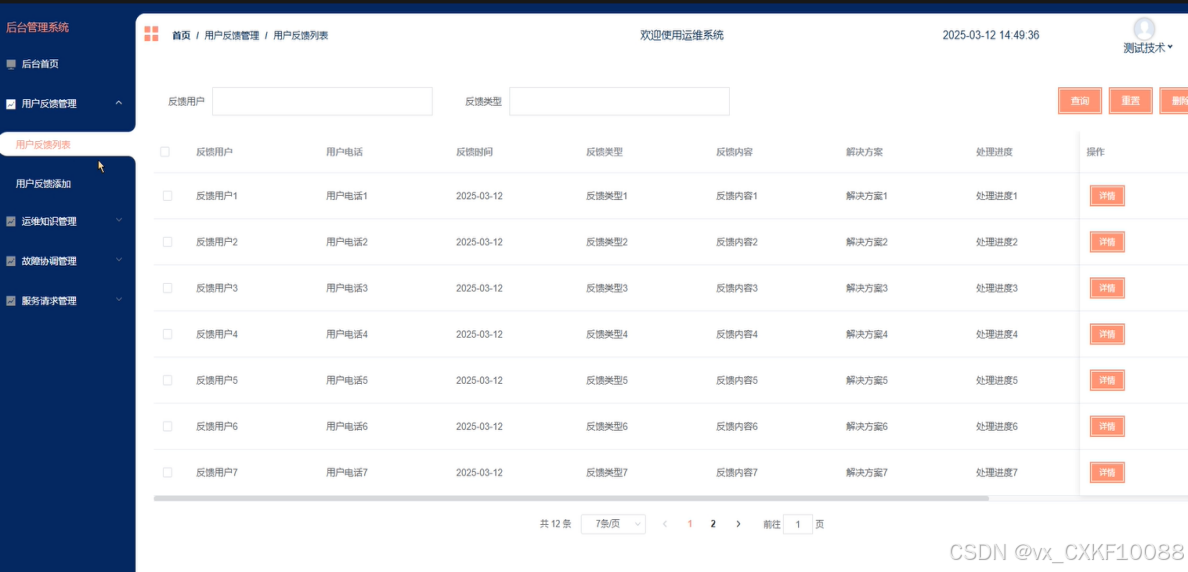Image resolution: width=1188 pixels, height=572 pixels.
Task: Check the row for 反馈用户7
Action: click(x=167, y=472)
